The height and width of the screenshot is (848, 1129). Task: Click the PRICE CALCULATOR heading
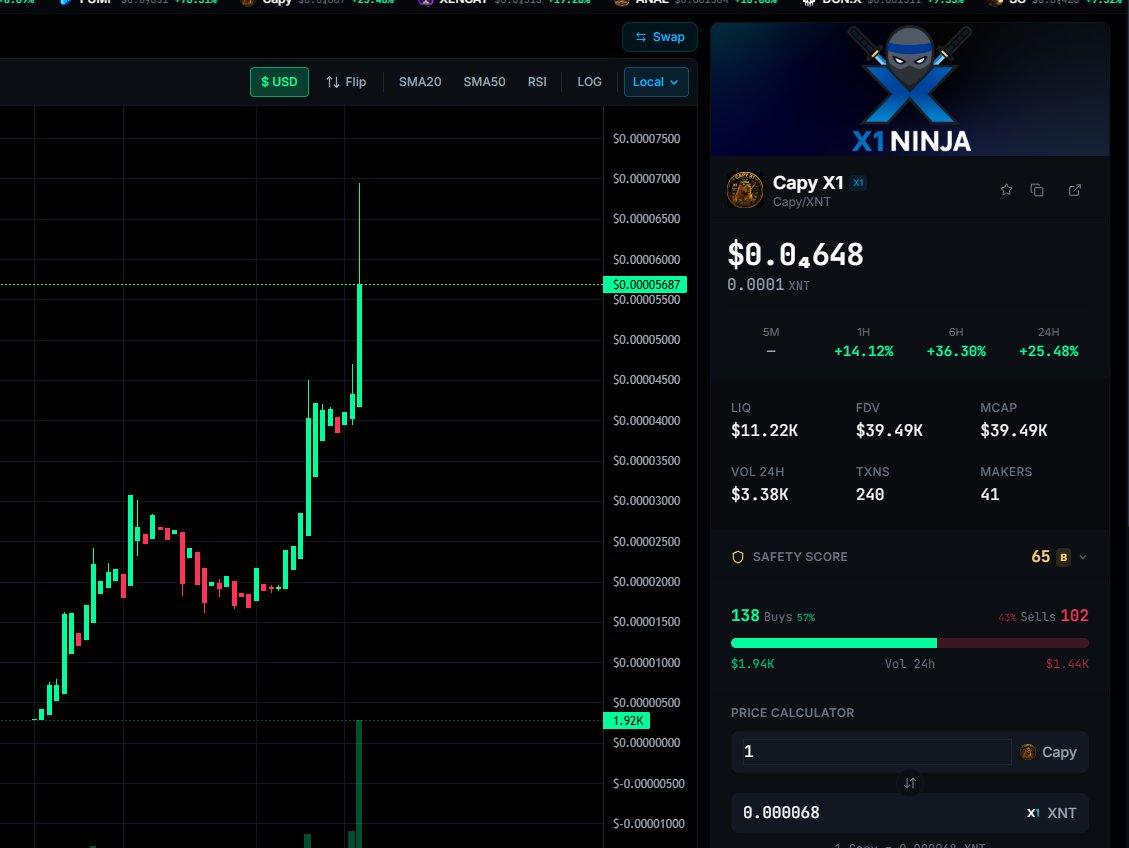(x=792, y=713)
